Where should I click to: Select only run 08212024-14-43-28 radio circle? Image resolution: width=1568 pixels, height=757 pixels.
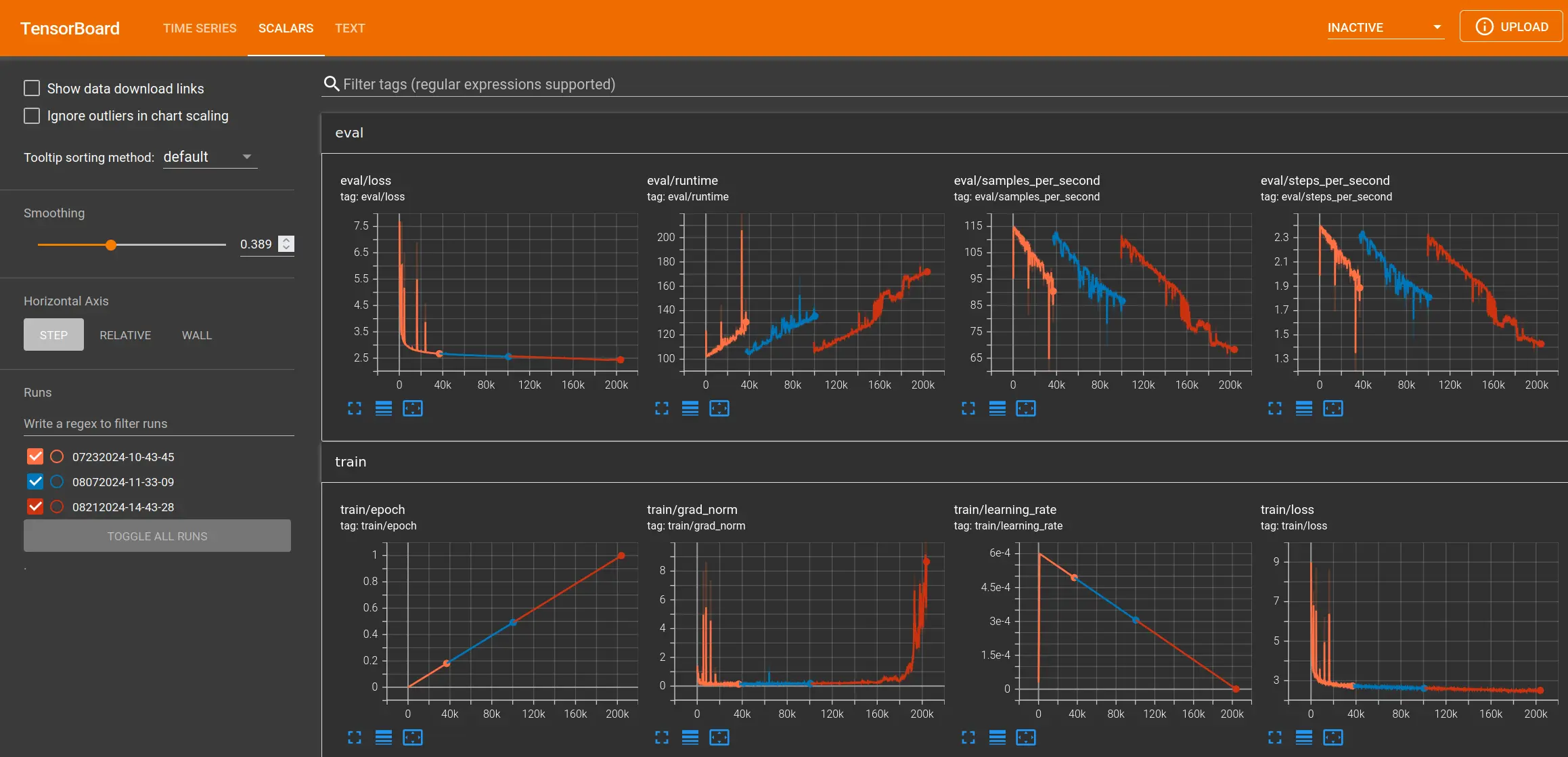click(x=57, y=506)
